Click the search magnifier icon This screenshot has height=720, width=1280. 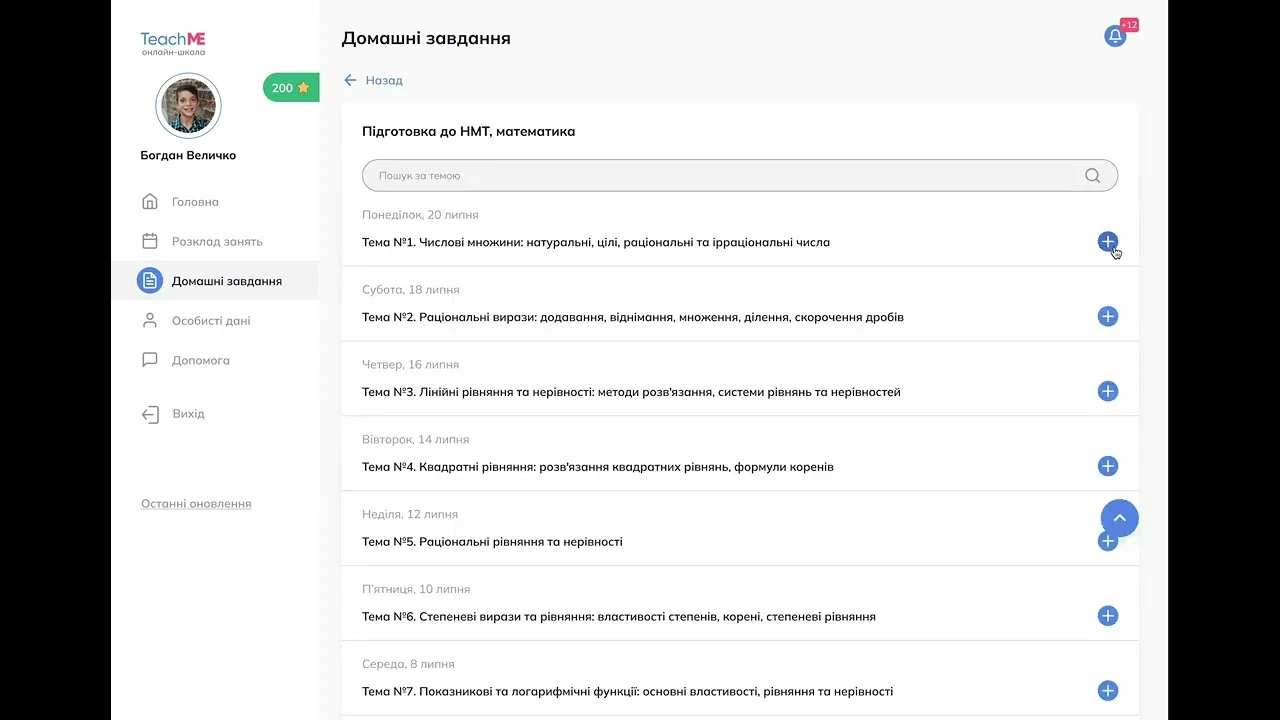tap(1092, 176)
